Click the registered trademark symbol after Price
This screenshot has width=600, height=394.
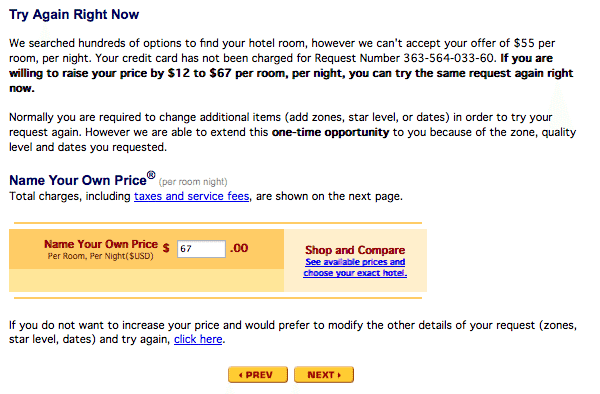click(x=151, y=175)
